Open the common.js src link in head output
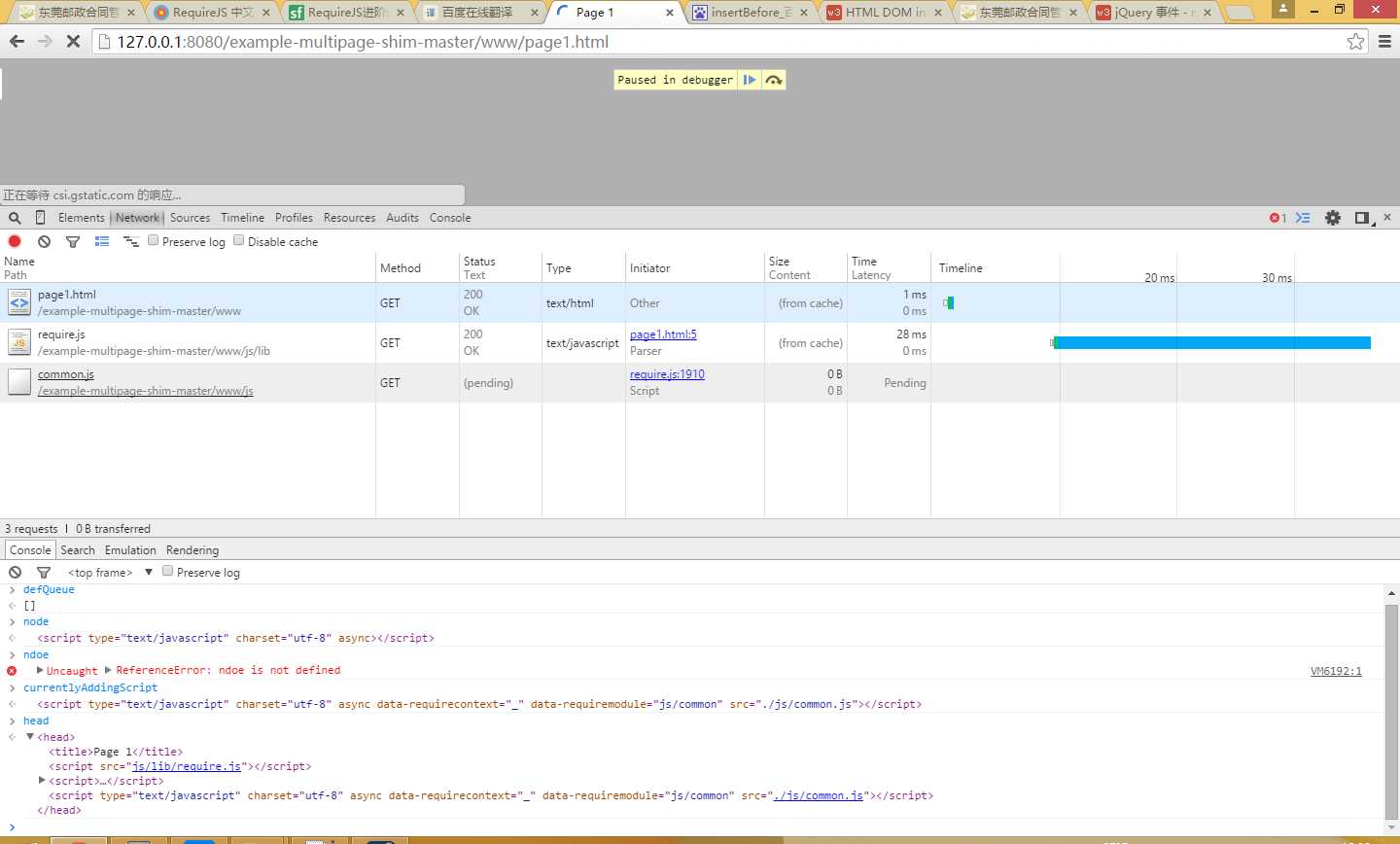The width and height of the screenshot is (1400, 844). tap(819, 795)
